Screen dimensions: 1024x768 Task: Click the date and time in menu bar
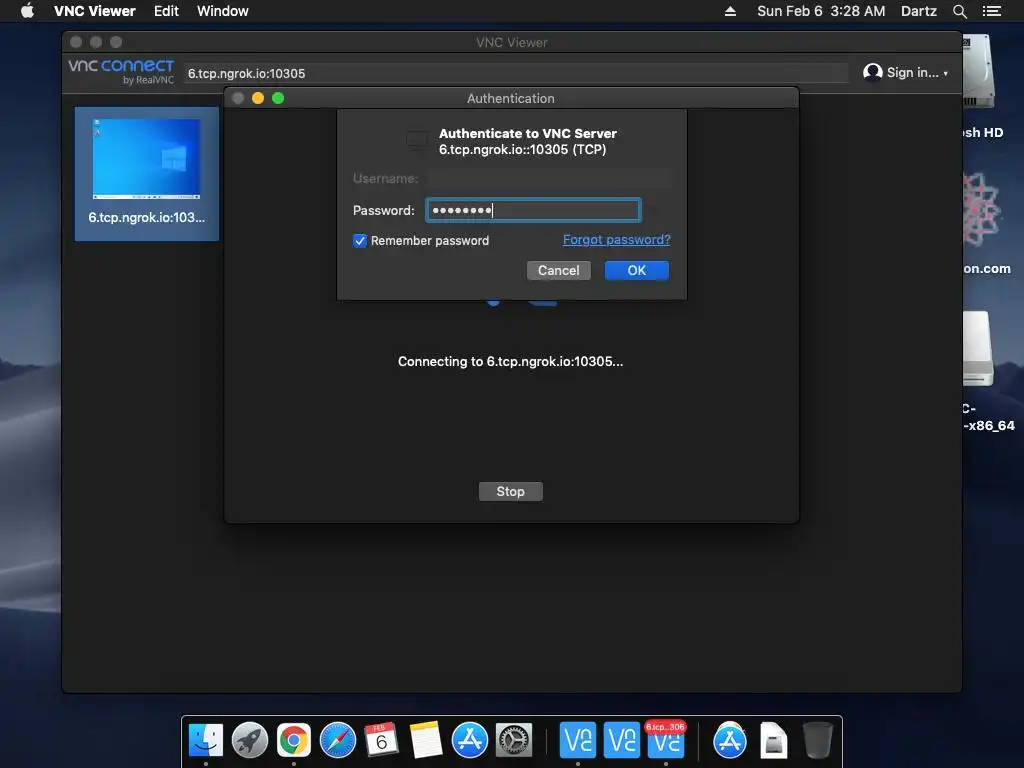point(821,11)
